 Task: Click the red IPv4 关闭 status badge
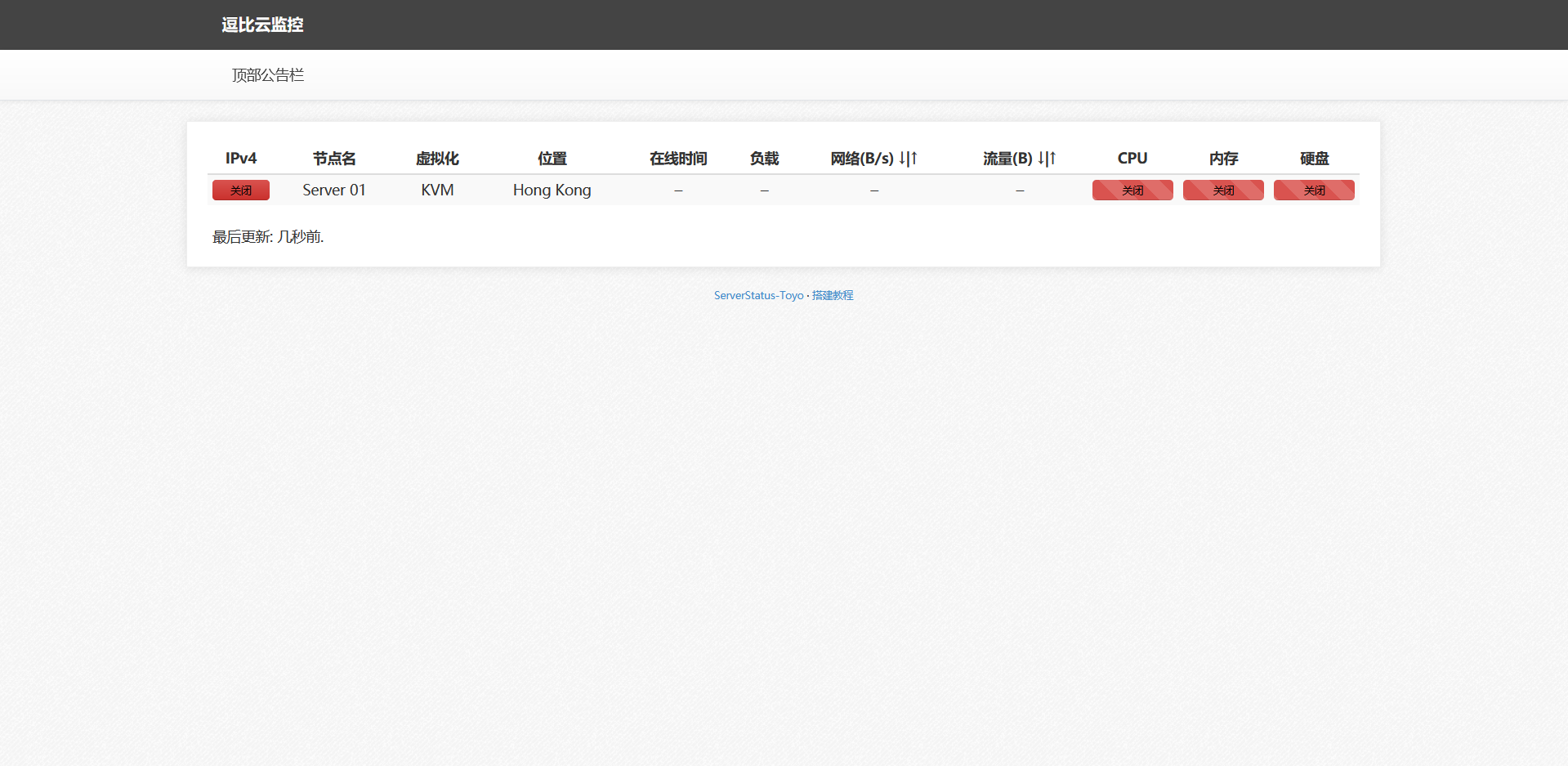[241, 190]
